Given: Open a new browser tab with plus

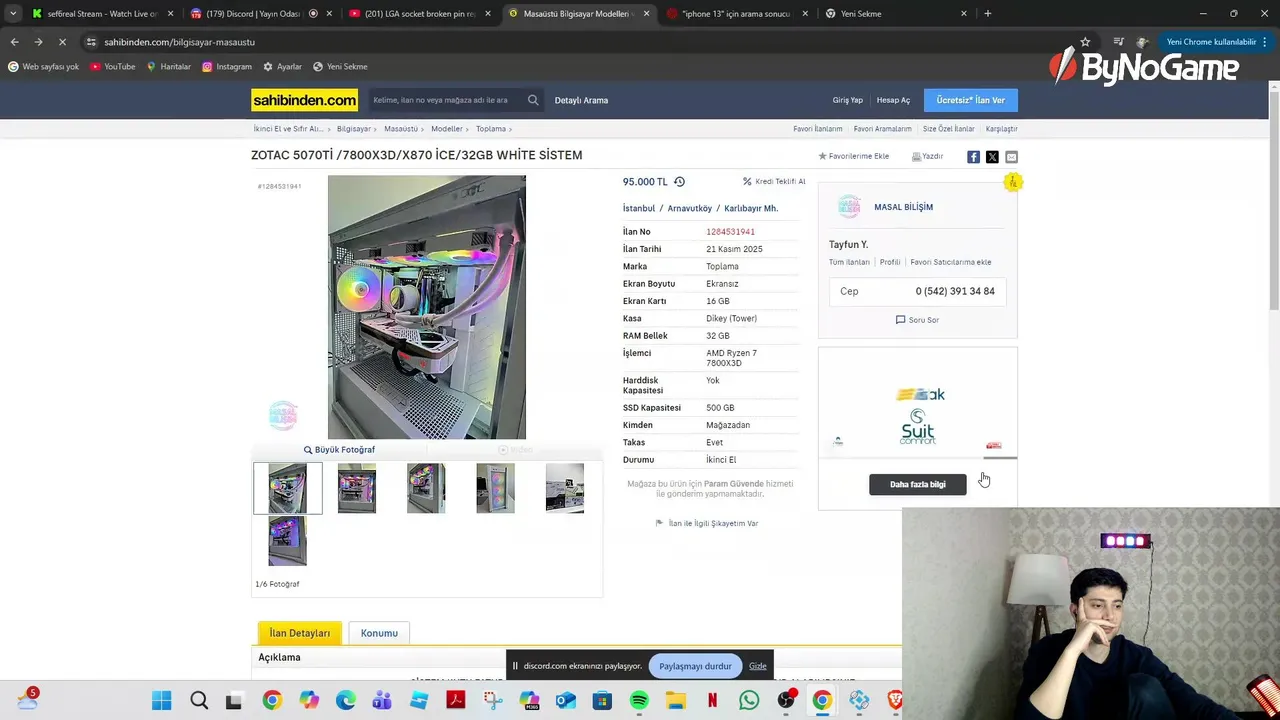Looking at the screenshot, I should click(987, 14).
